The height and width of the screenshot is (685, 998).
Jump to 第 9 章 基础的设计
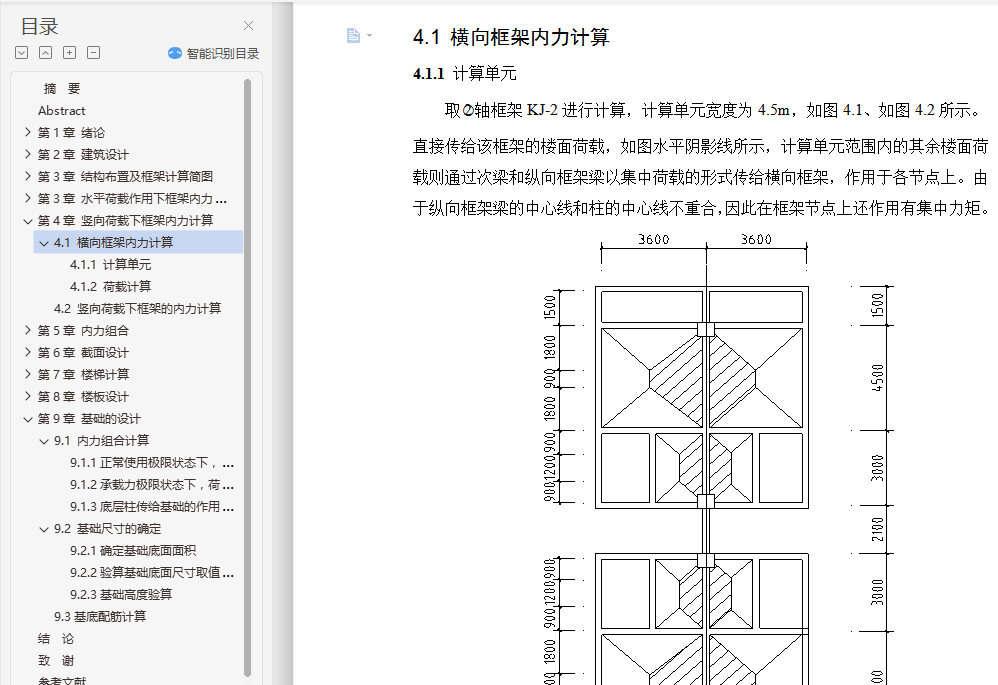[x=89, y=418]
